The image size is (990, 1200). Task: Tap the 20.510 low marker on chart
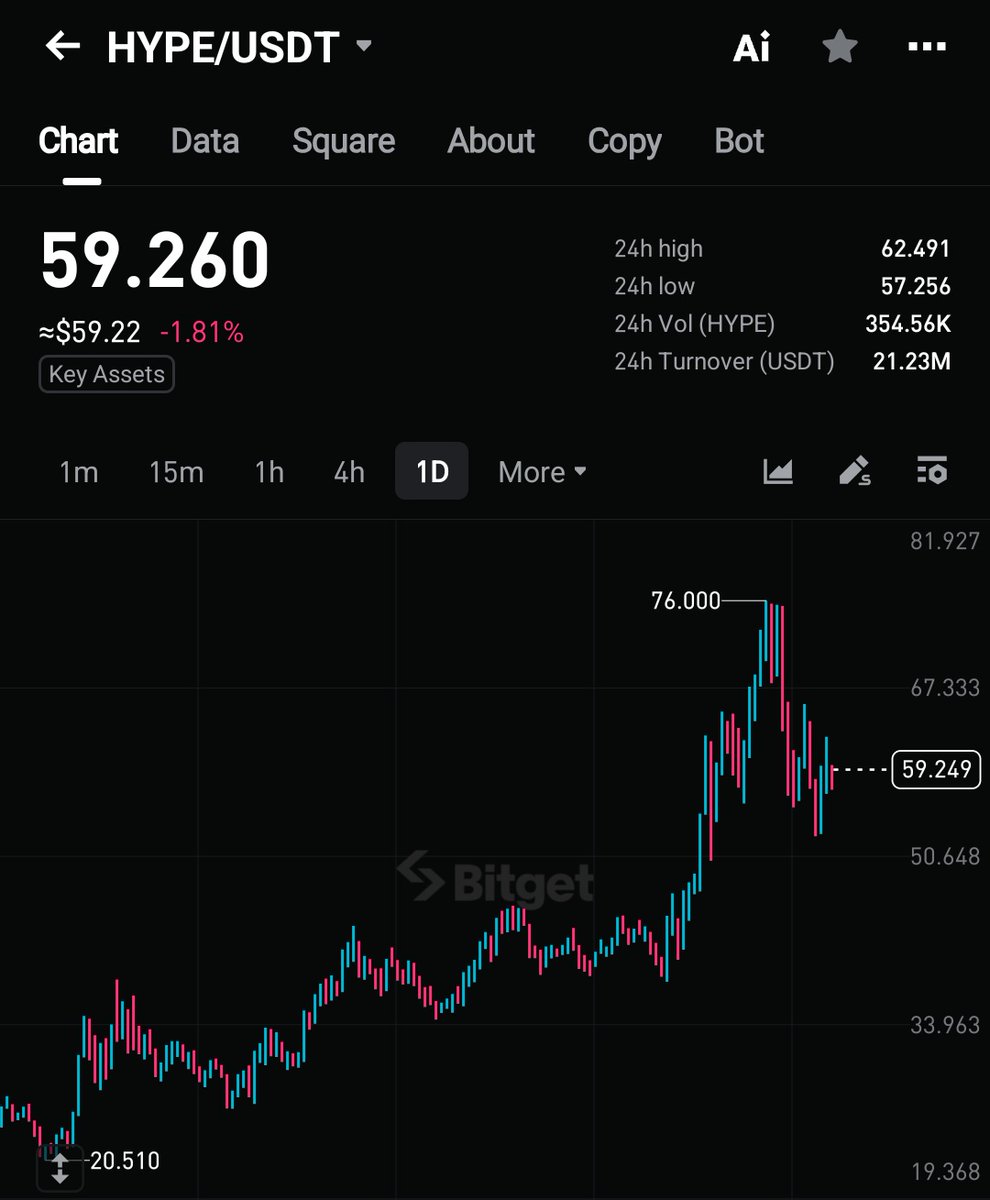[x=125, y=1161]
